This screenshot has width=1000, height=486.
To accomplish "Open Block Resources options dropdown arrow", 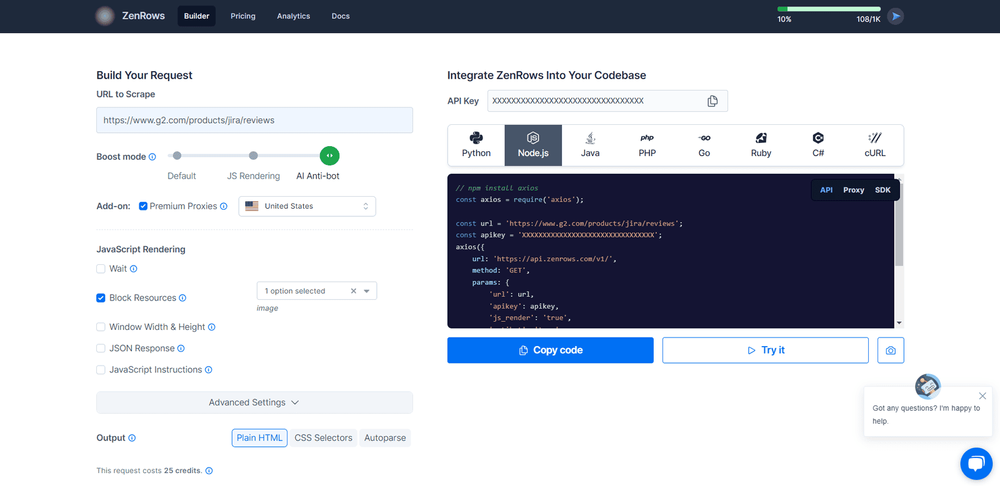I will tap(367, 291).
